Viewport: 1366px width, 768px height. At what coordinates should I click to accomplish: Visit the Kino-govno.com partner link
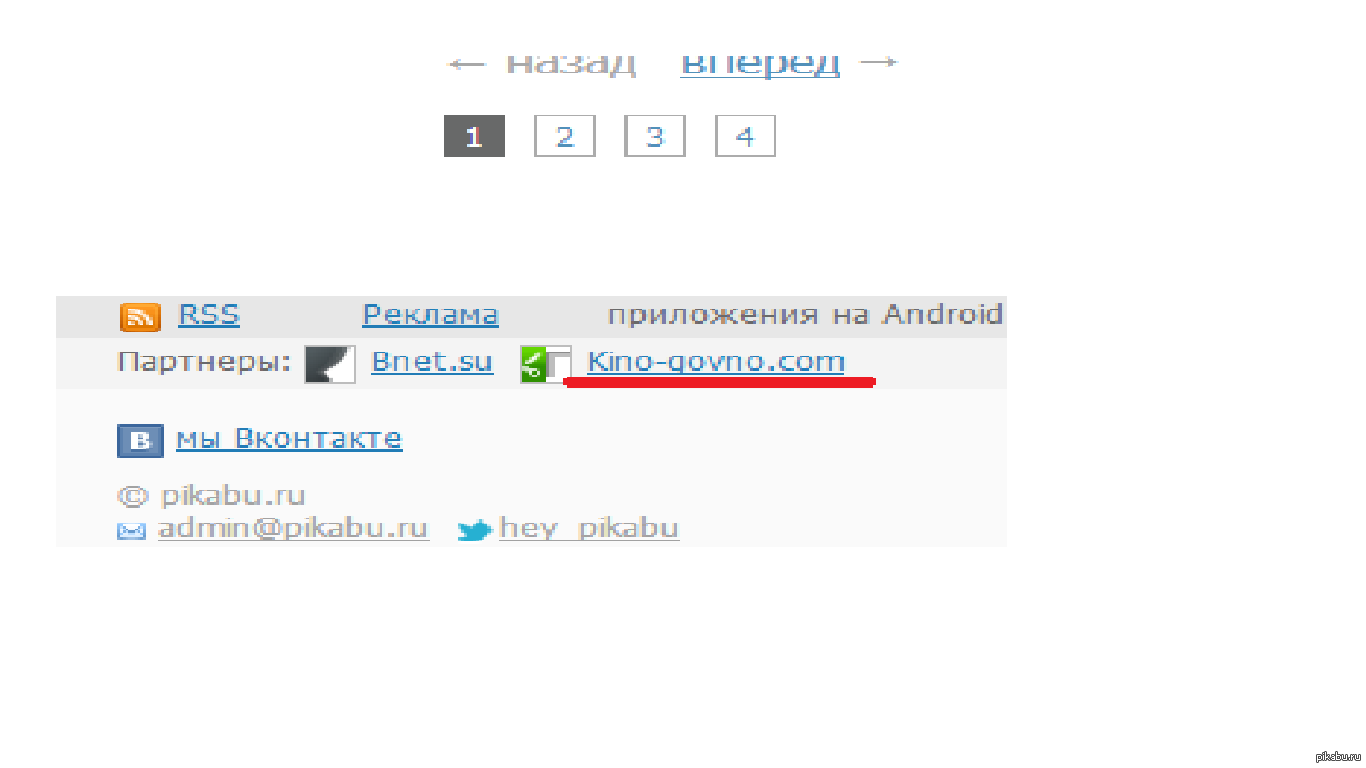point(716,362)
